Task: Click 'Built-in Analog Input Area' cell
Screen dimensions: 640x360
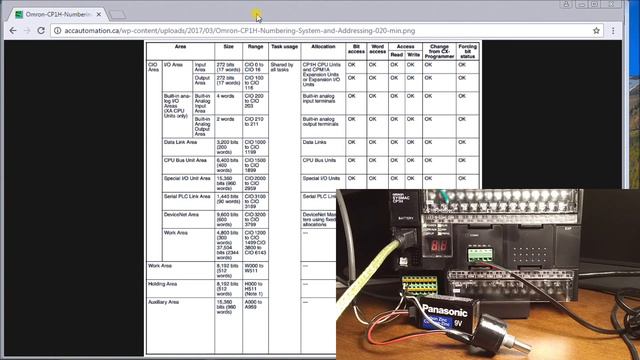Action: coord(202,104)
